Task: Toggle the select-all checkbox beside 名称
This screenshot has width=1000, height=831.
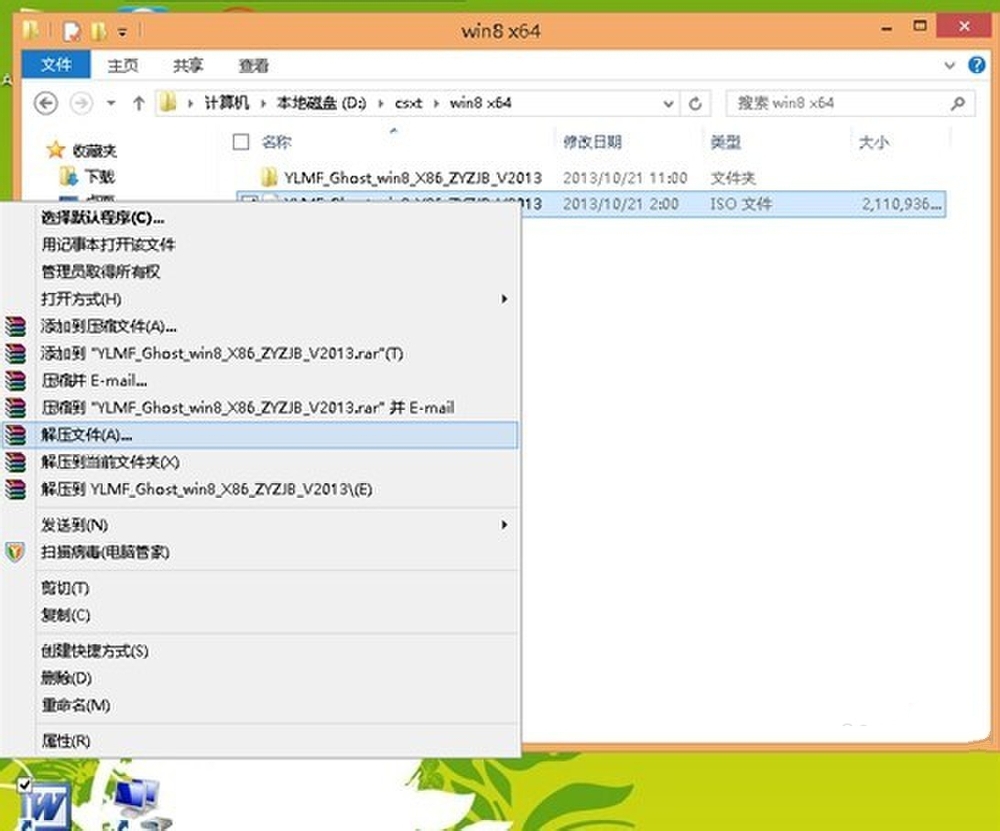Action: [240, 142]
